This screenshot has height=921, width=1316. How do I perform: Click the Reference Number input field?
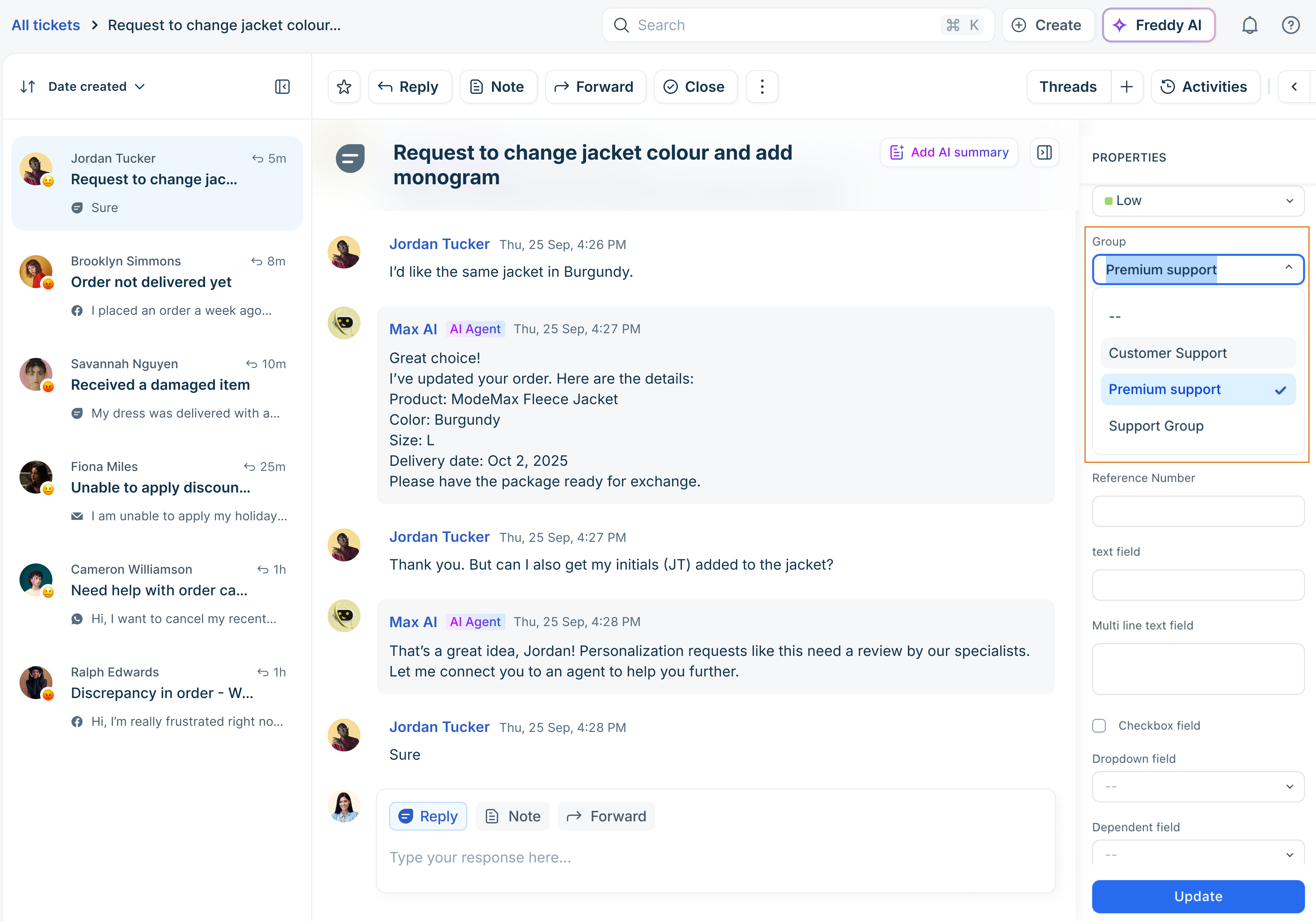(1197, 511)
